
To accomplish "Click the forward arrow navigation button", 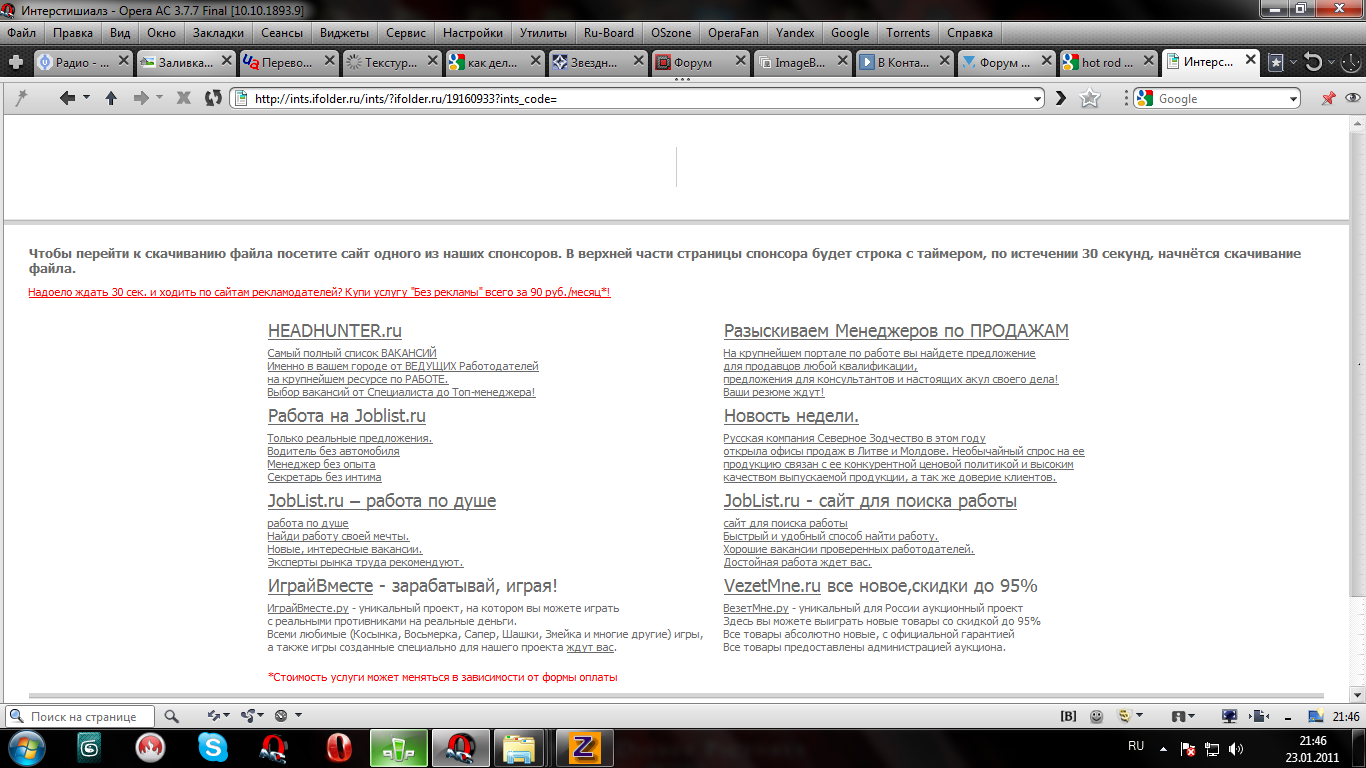I will pyautogui.click(x=141, y=98).
